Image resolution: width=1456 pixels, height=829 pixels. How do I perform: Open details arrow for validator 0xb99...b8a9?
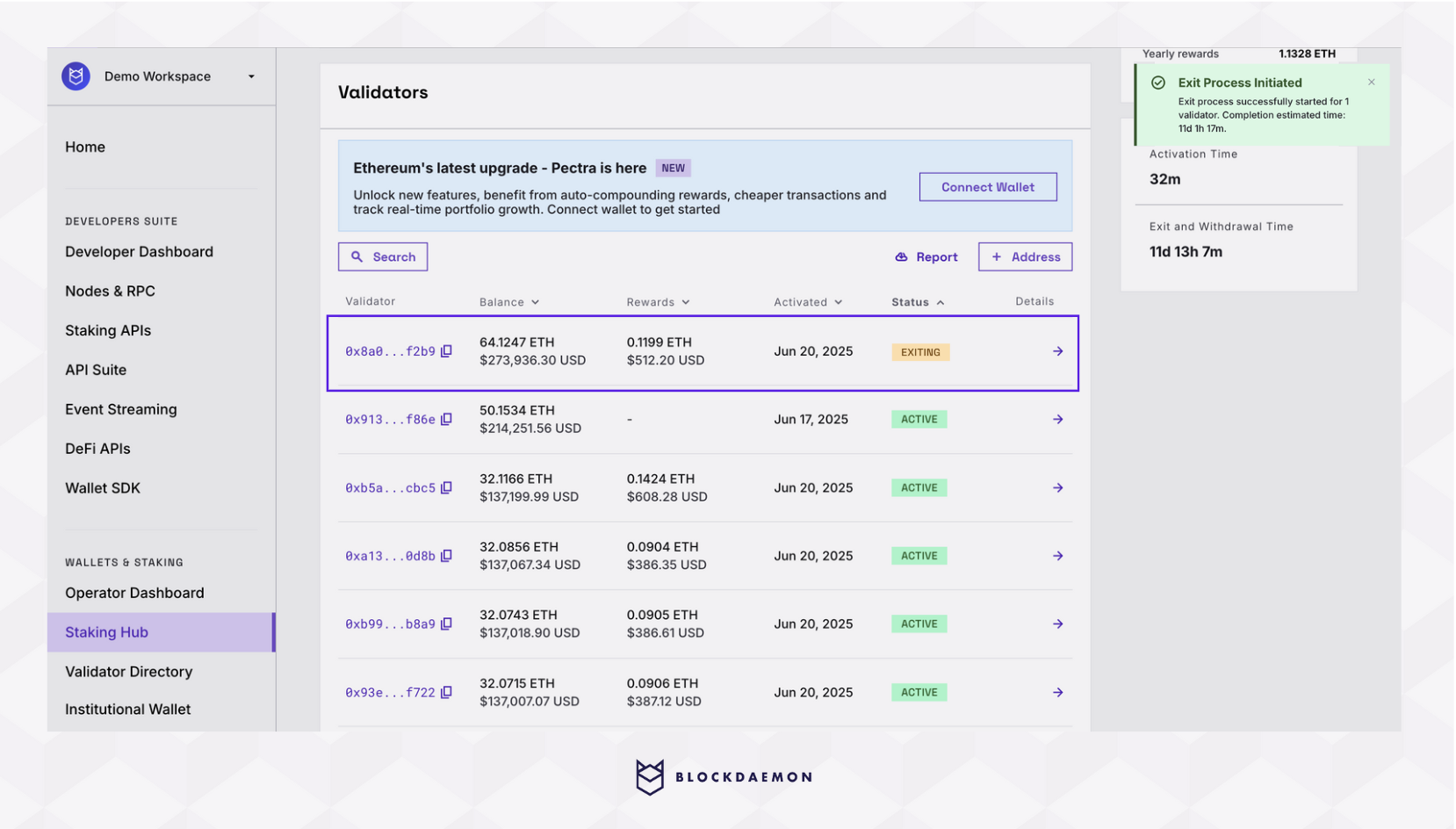1058,624
